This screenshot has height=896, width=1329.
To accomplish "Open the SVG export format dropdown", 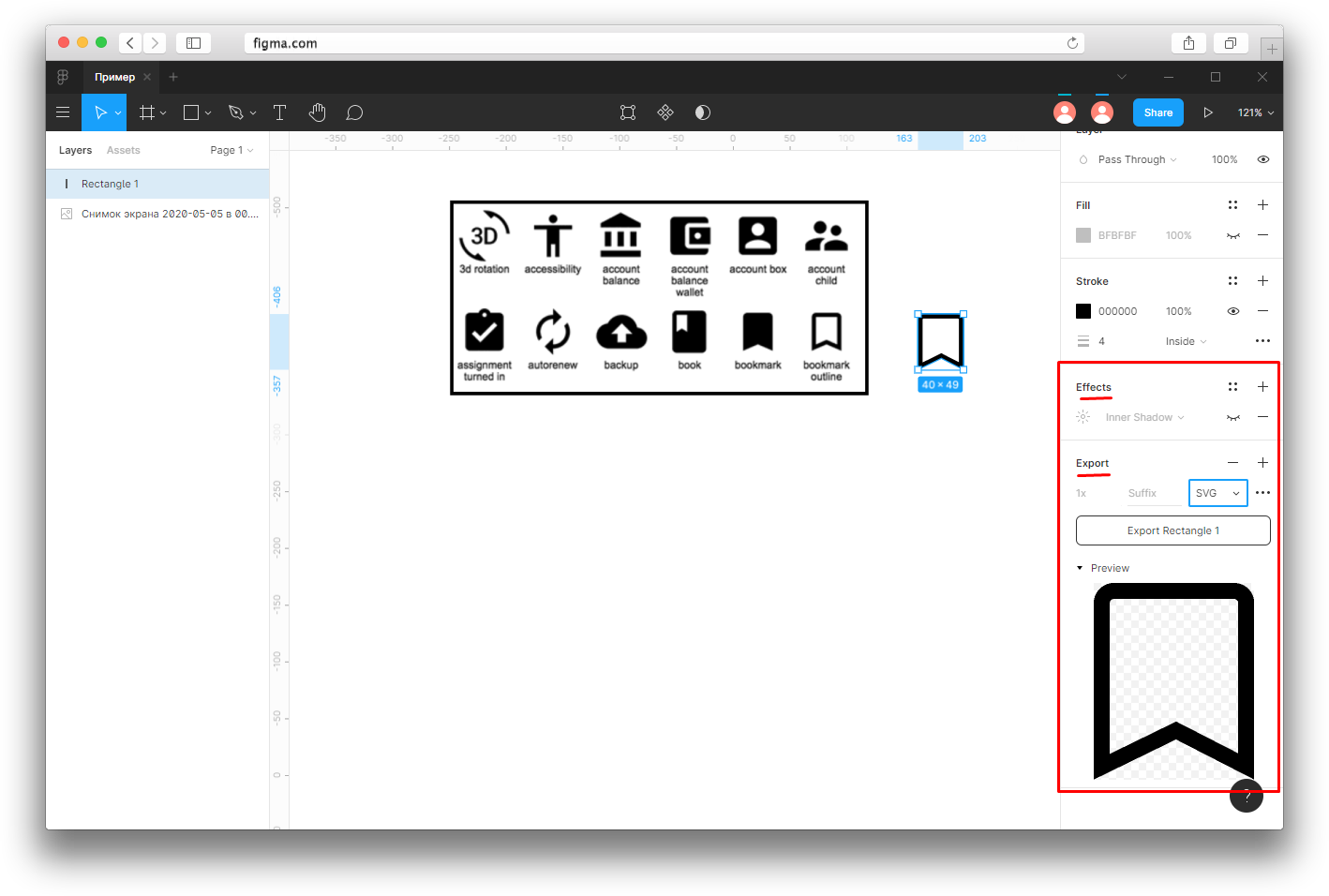I will (1217, 493).
